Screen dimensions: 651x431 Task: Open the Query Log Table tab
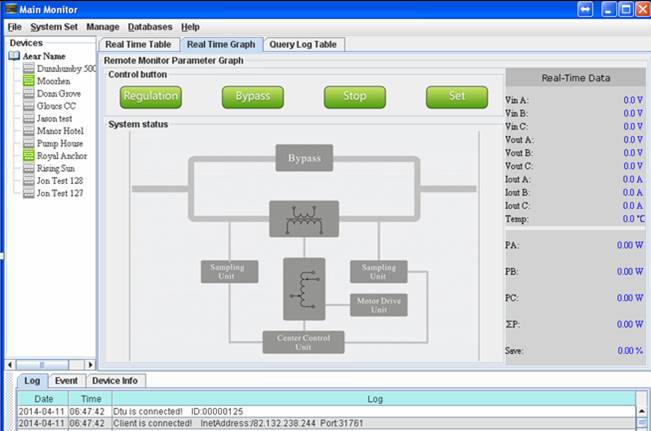[303, 44]
